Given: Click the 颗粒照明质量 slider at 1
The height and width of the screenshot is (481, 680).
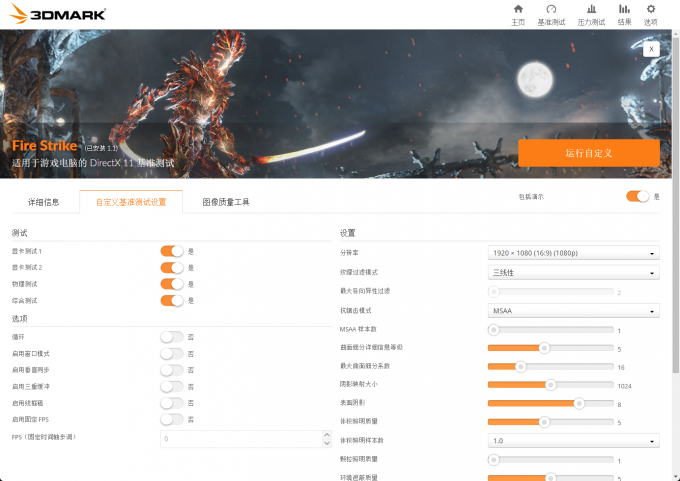Looking at the screenshot, I should pos(550,459).
